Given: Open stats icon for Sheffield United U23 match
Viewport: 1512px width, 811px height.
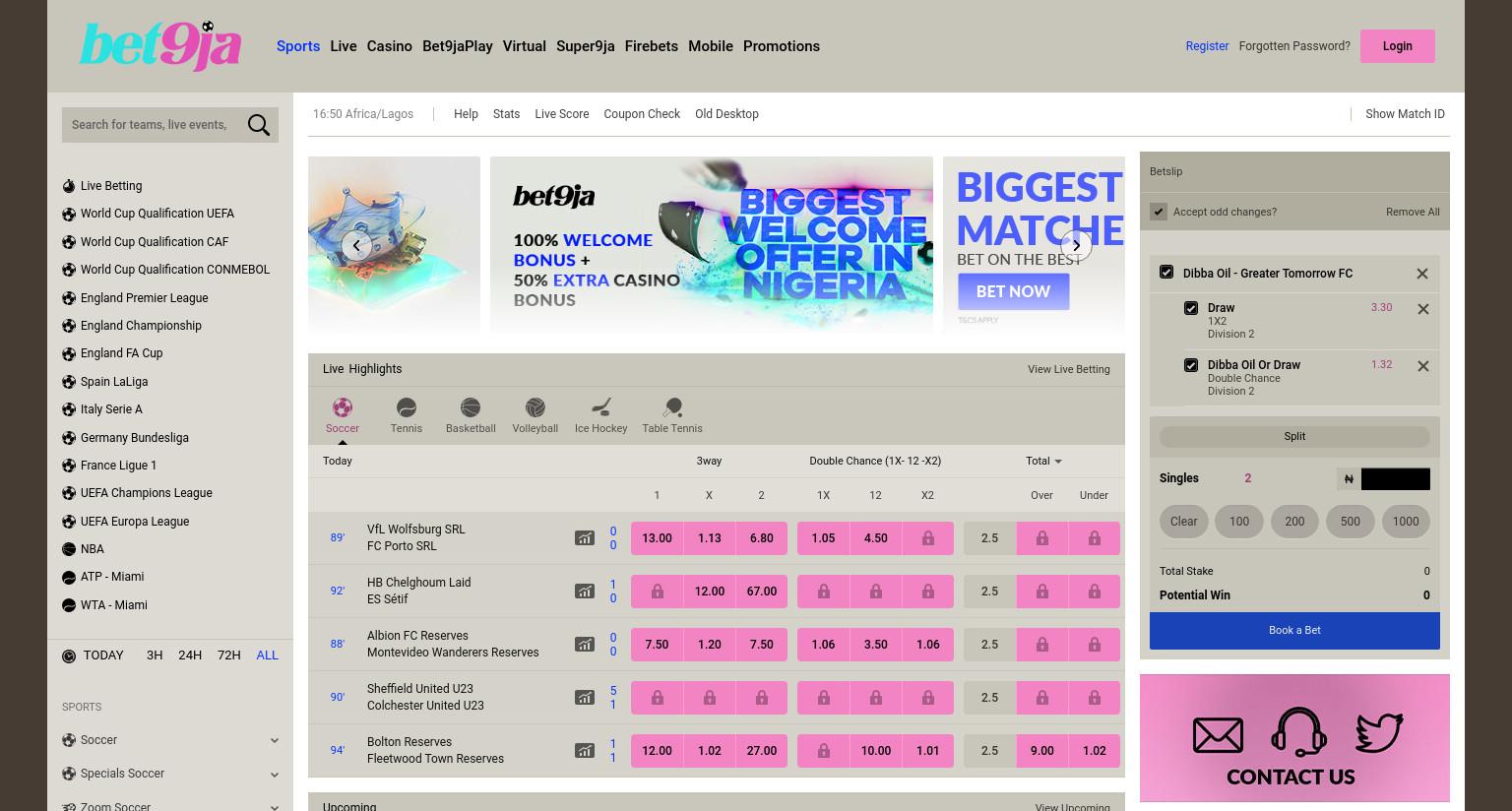Looking at the screenshot, I should (585, 698).
